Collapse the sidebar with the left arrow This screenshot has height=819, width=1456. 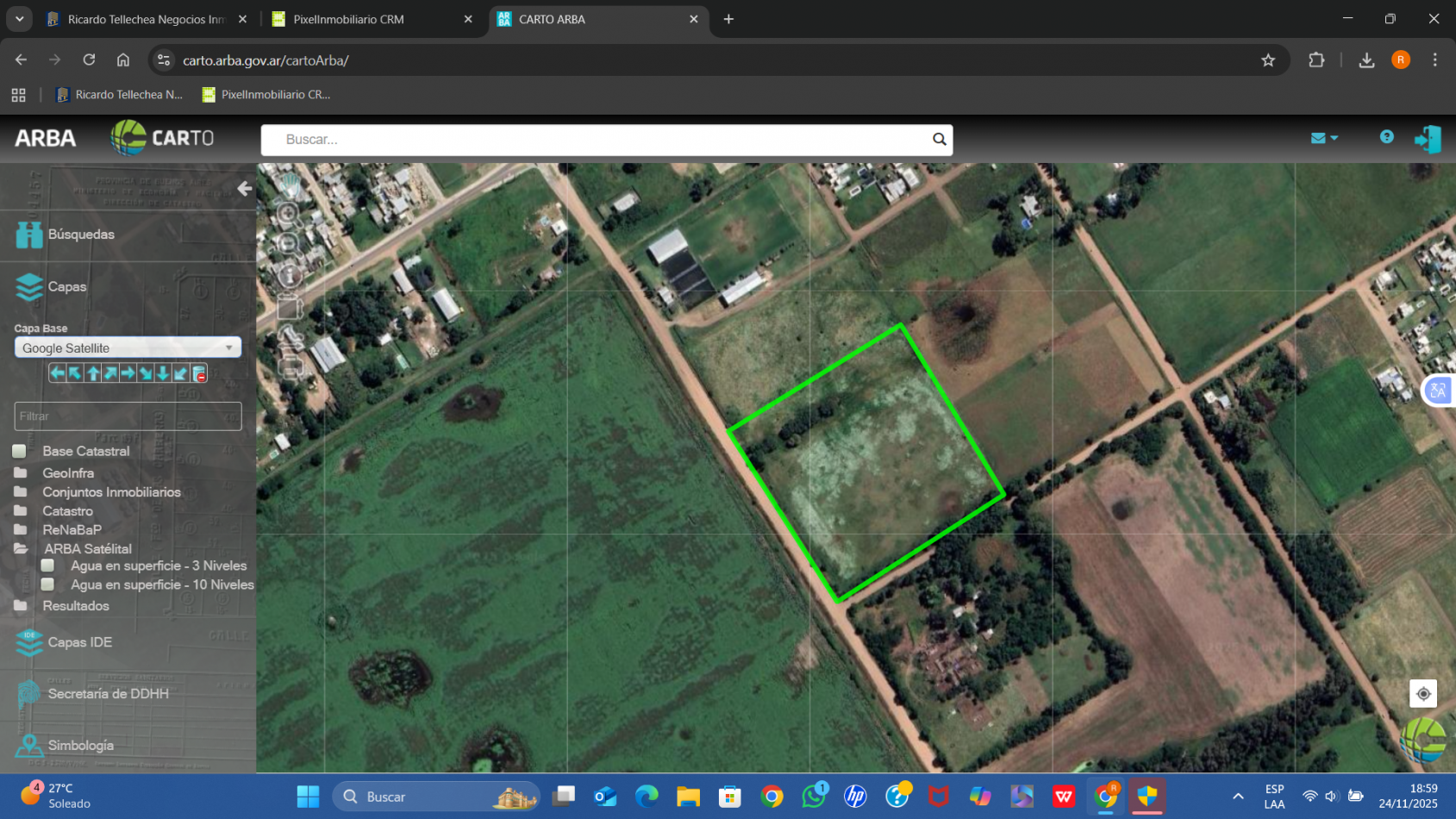click(x=244, y=189)
